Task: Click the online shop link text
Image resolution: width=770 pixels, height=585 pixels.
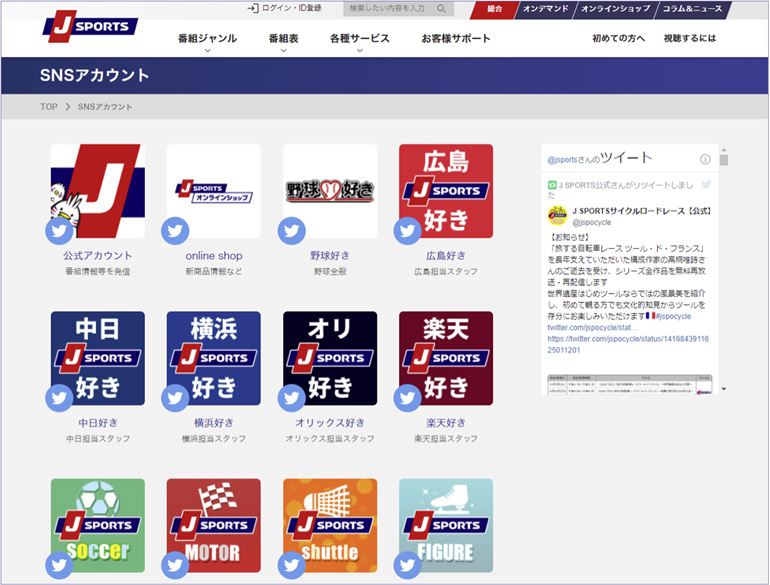Action: (214, 255)
